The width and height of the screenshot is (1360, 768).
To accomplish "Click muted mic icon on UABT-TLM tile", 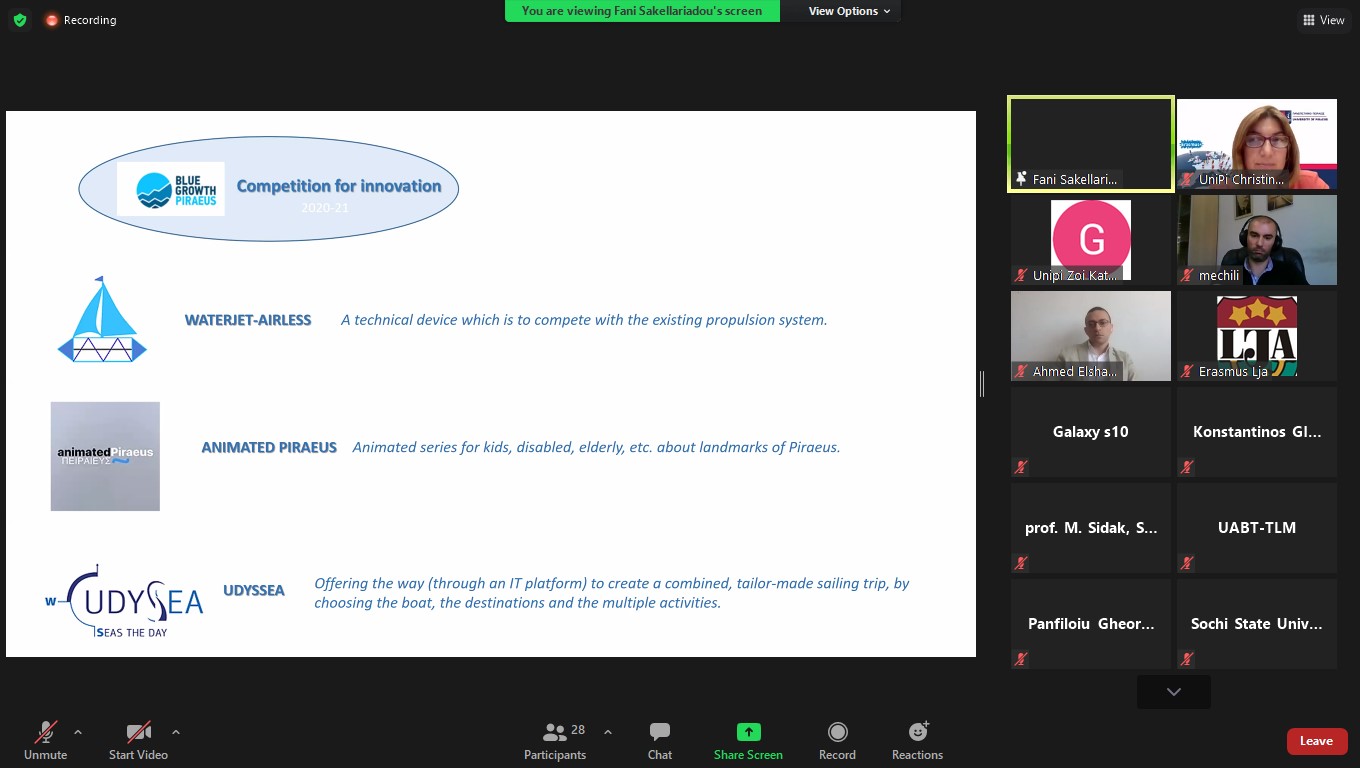I will coord(1187,563).
